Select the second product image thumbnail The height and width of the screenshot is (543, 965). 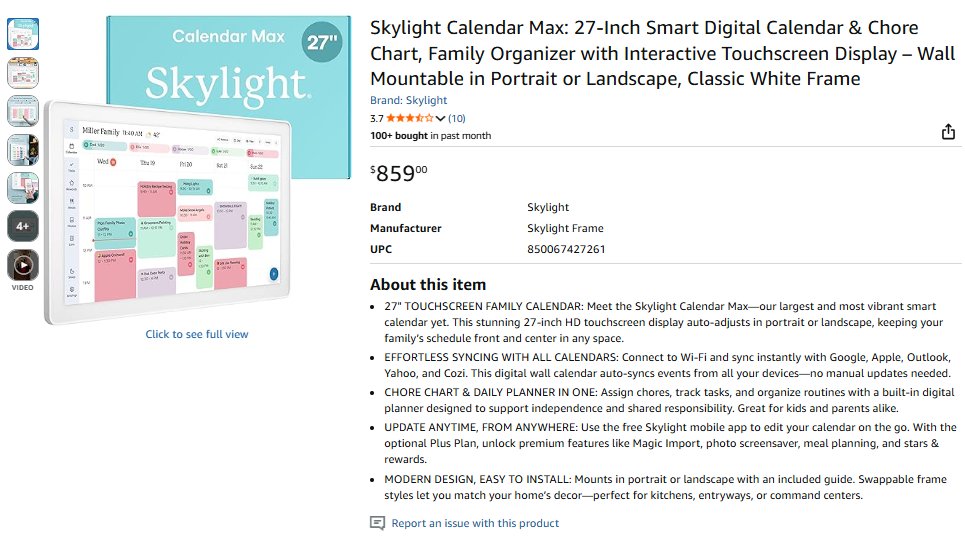23,72
